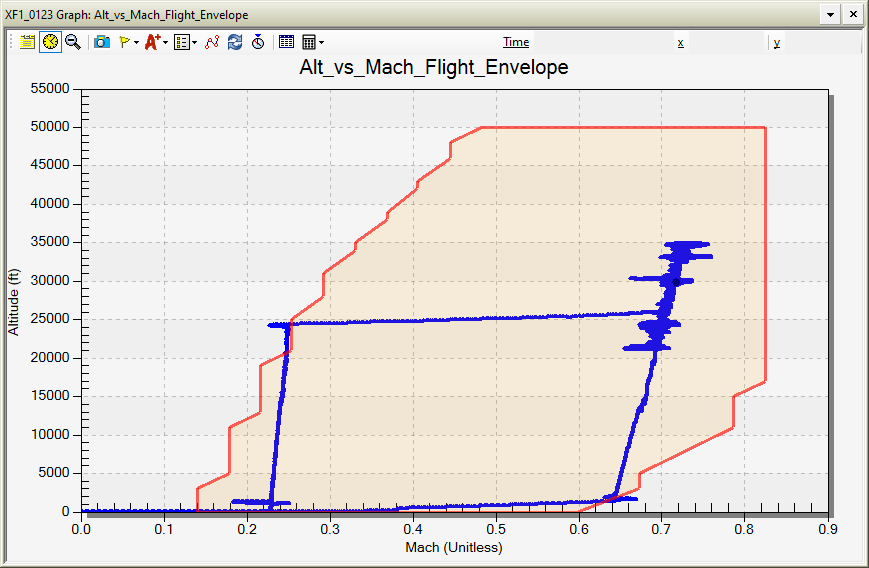Click the yellow flag marker icon

pyautogui.click(x=125, y=42)
